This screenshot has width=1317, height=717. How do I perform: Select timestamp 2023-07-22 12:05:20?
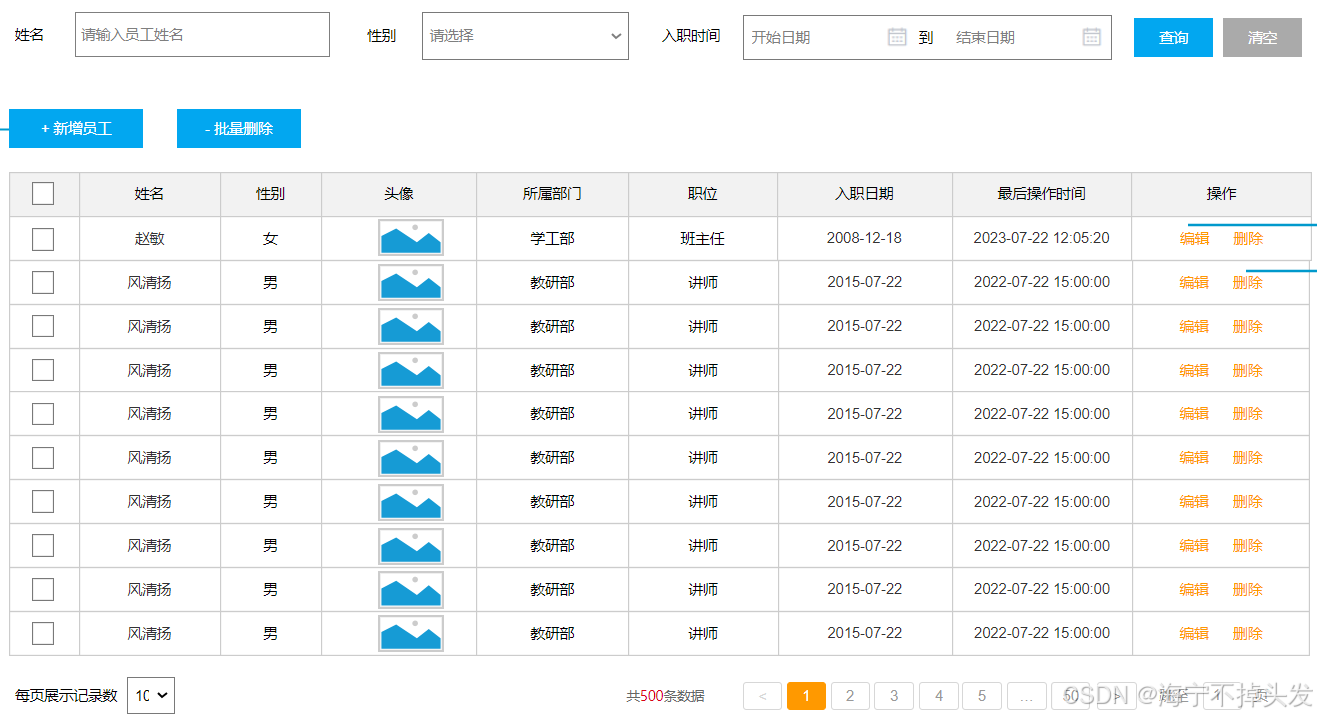(1041, 238)
